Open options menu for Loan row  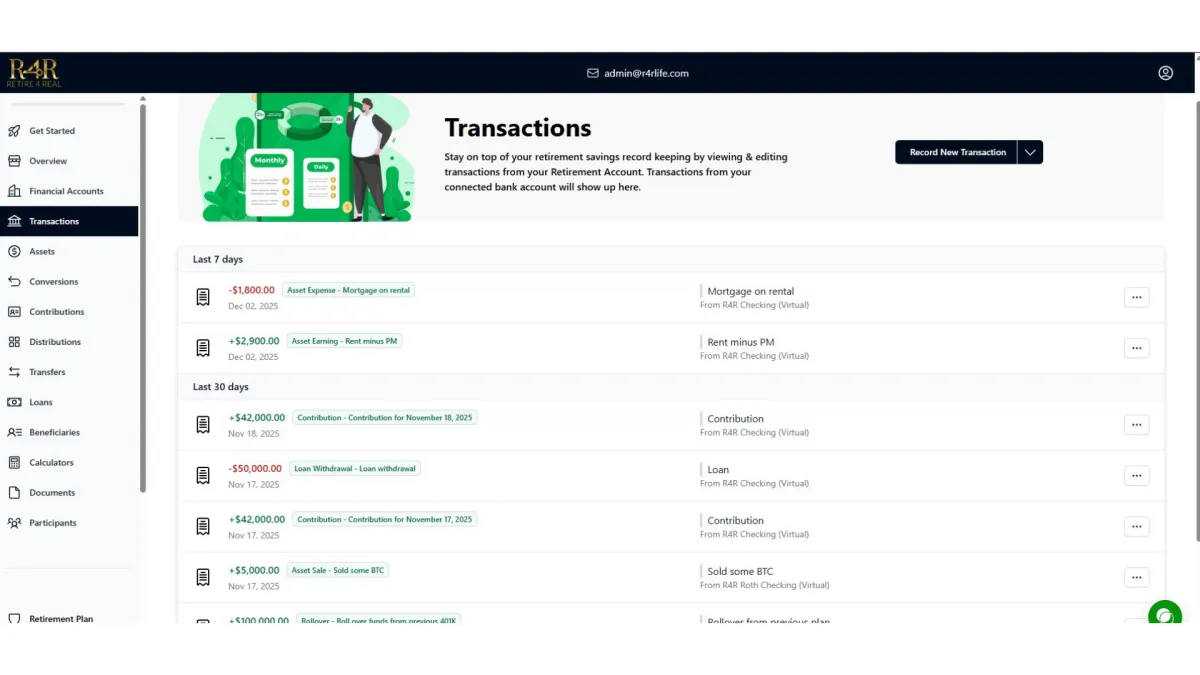click(x=1136, y=476)
